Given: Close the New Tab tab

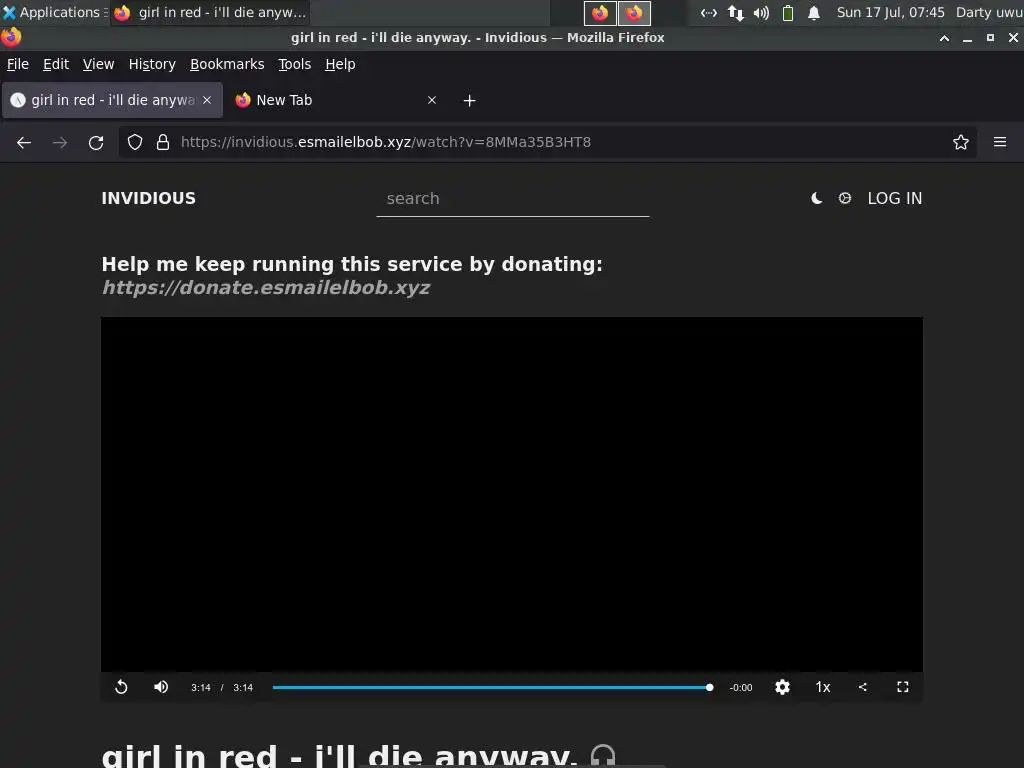Looking at the screenshot, I should pos(432,100).
